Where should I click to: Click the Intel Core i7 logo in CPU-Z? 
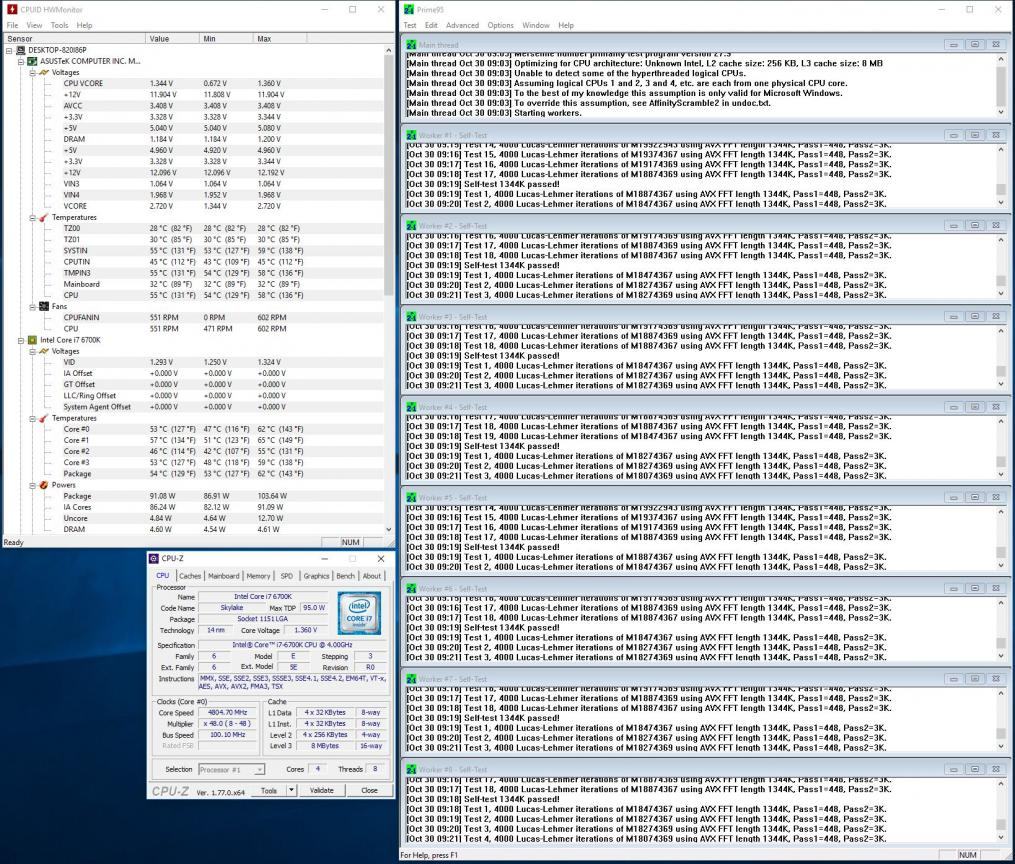pos(359,613)
